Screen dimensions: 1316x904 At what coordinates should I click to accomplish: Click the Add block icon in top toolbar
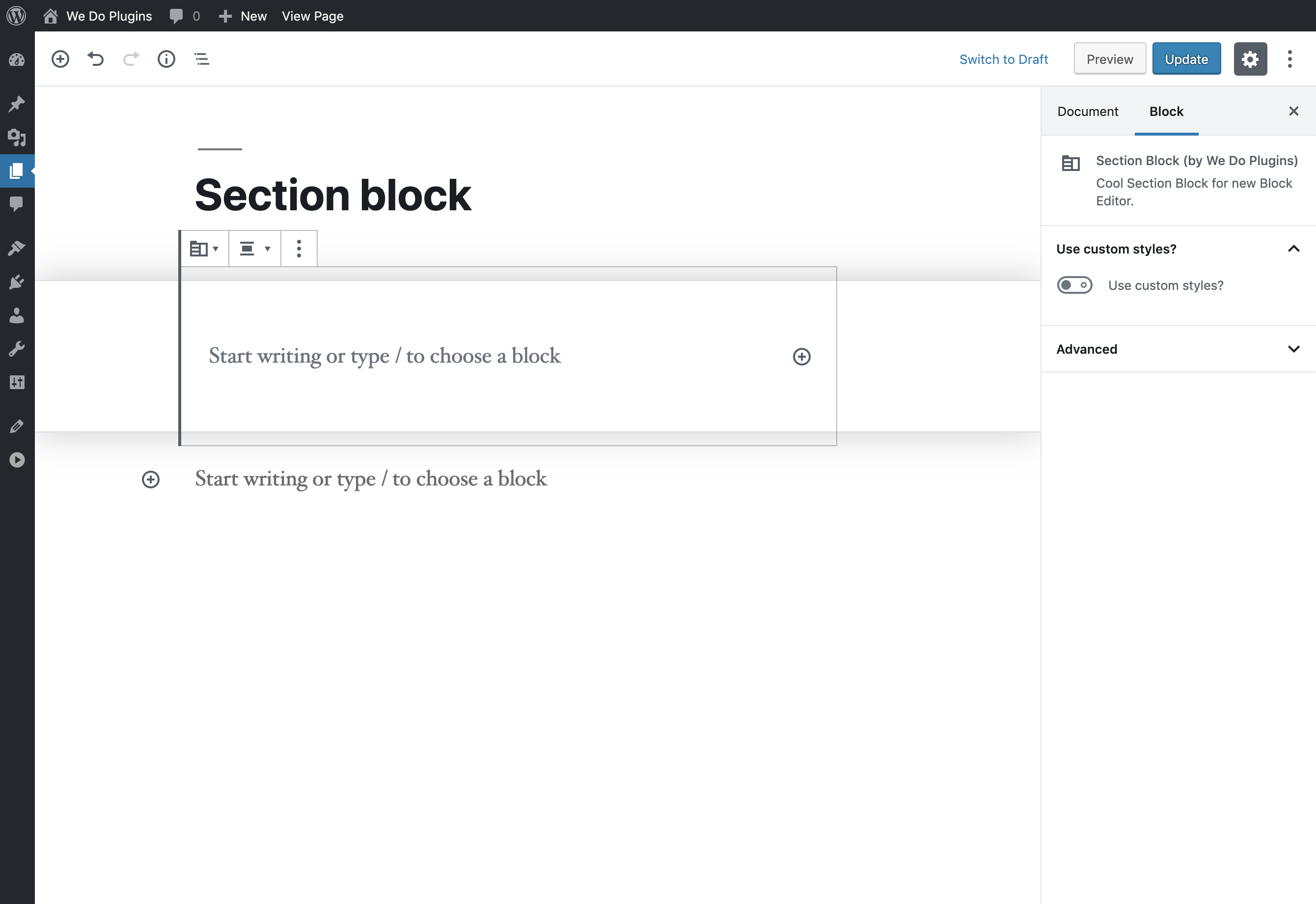(x=60, y=59)
